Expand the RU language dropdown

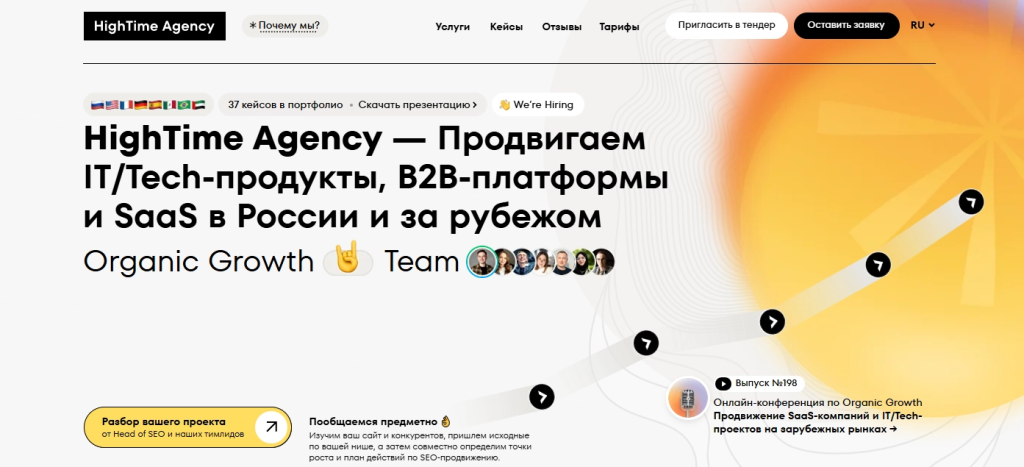[922, 25]
